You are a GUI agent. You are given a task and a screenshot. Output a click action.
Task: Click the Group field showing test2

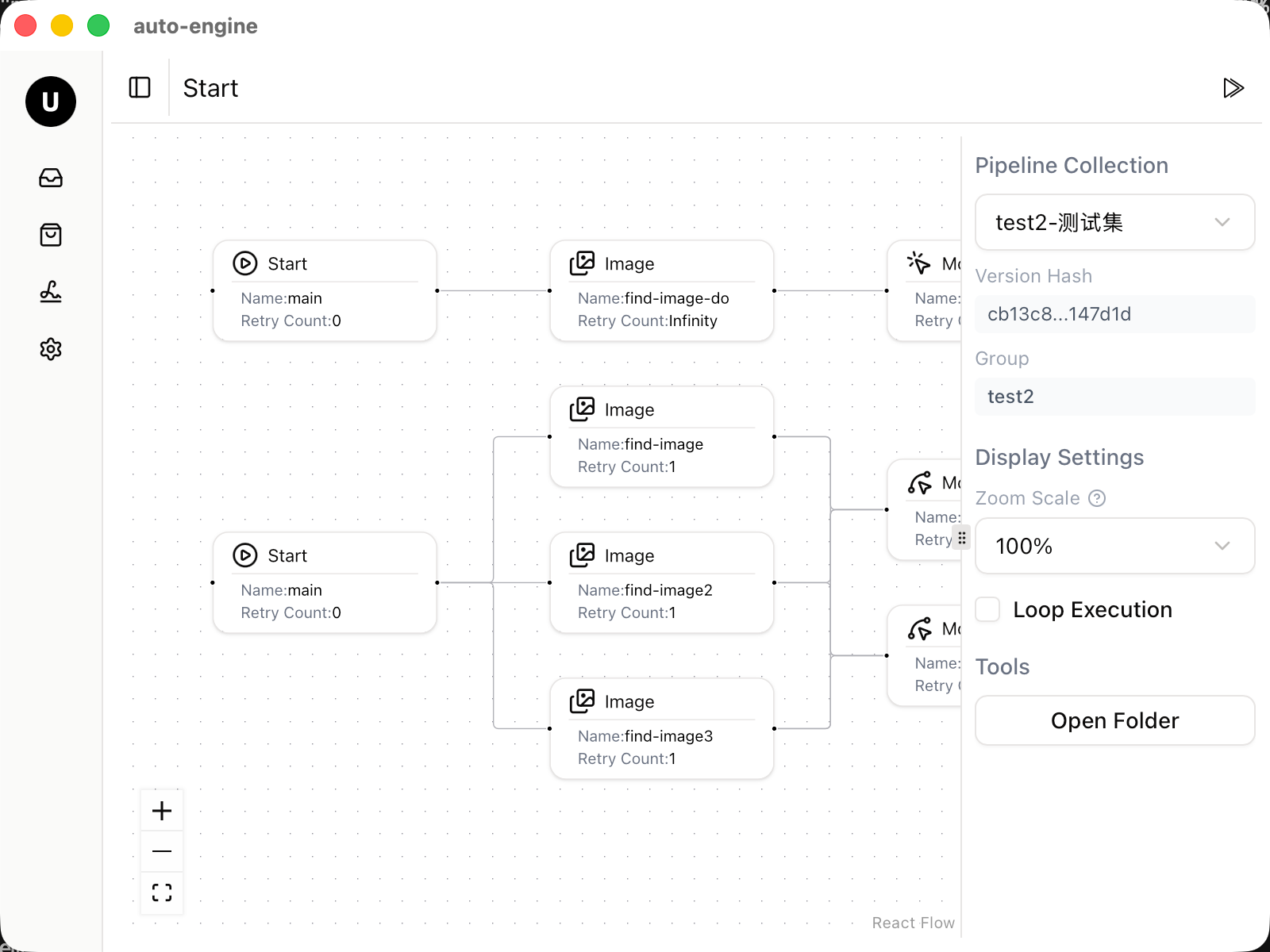(x=1114, y=397)
